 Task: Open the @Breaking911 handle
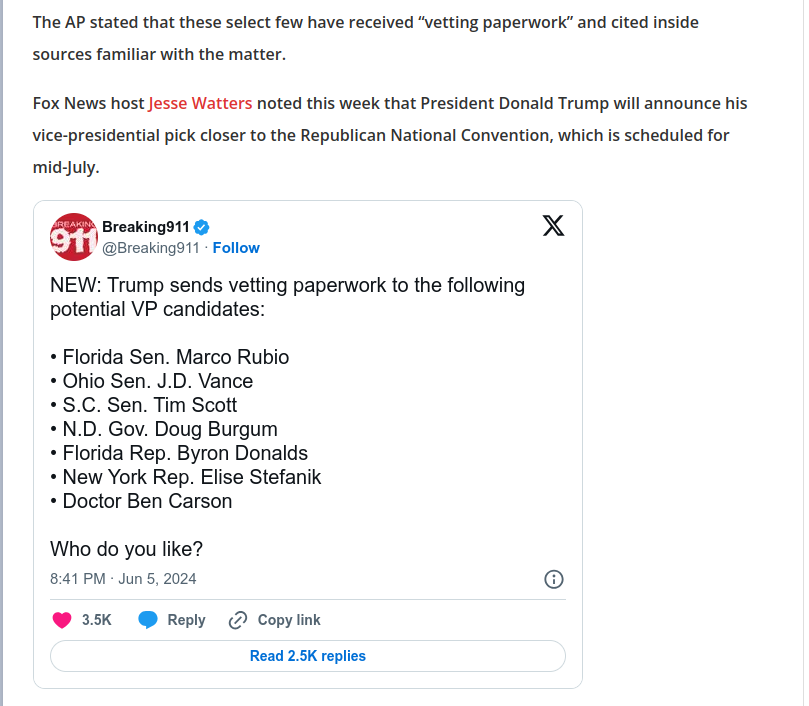(x=151, y=248)
